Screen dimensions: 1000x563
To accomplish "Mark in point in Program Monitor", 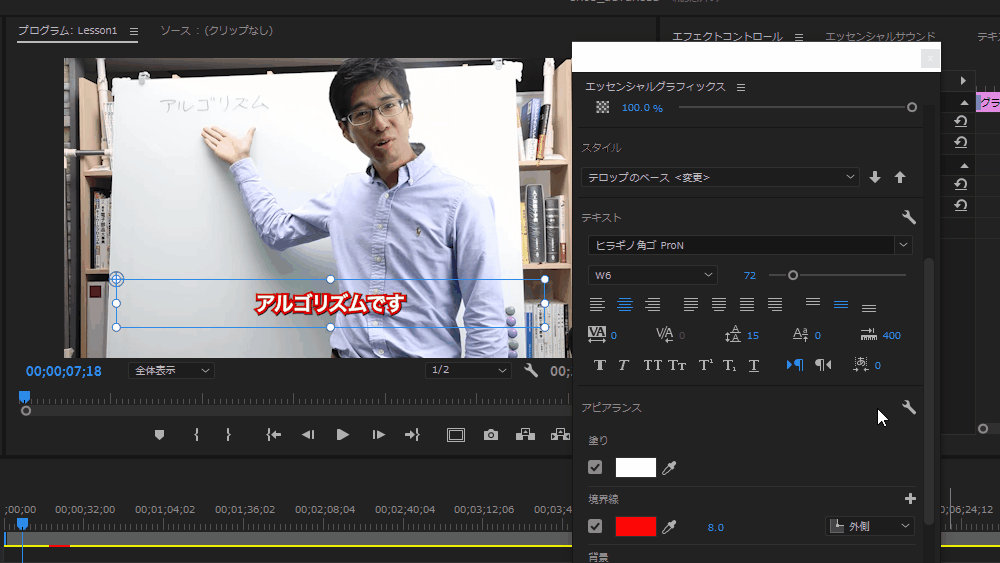I will tap(196, 435).
